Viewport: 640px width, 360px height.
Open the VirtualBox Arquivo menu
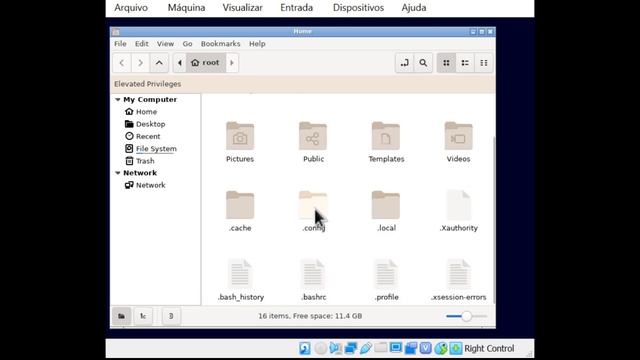[x=131, y=8]
